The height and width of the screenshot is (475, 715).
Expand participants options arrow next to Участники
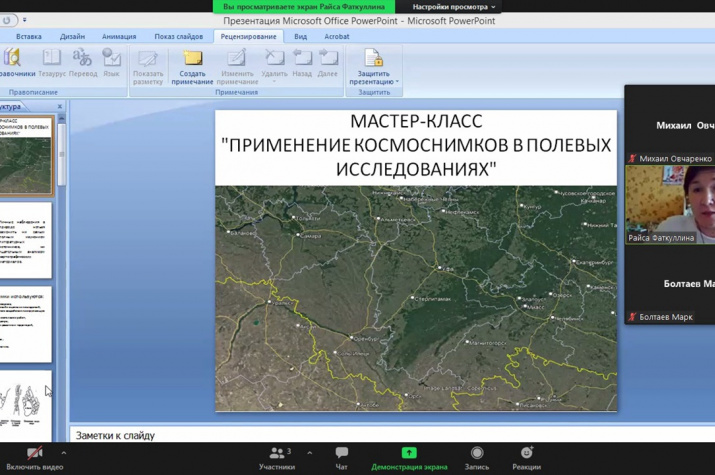(310, 453)
